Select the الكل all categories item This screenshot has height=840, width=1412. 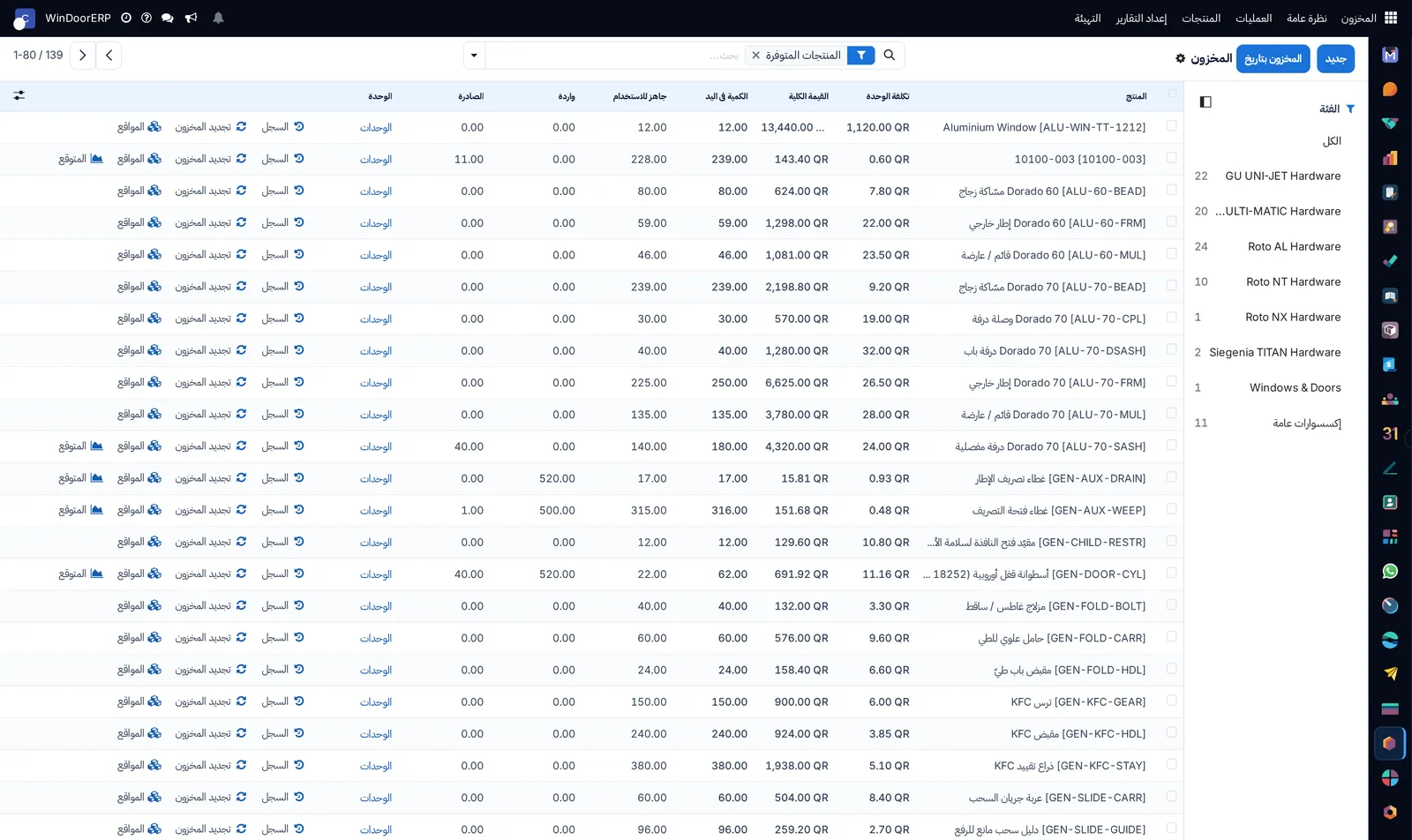[1332, 141]
